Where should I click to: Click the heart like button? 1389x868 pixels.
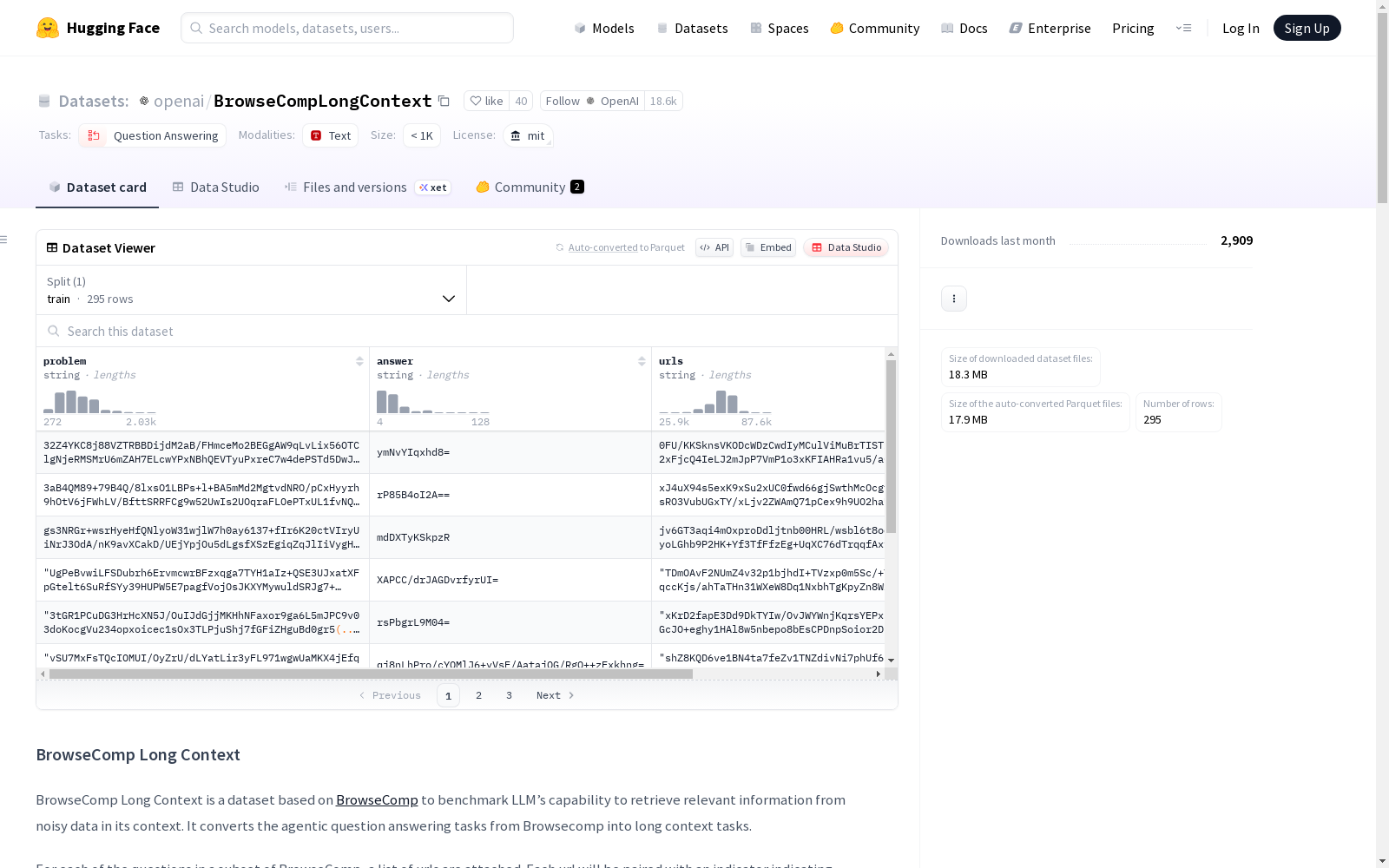pyautogui.click(x=486, y=101)
